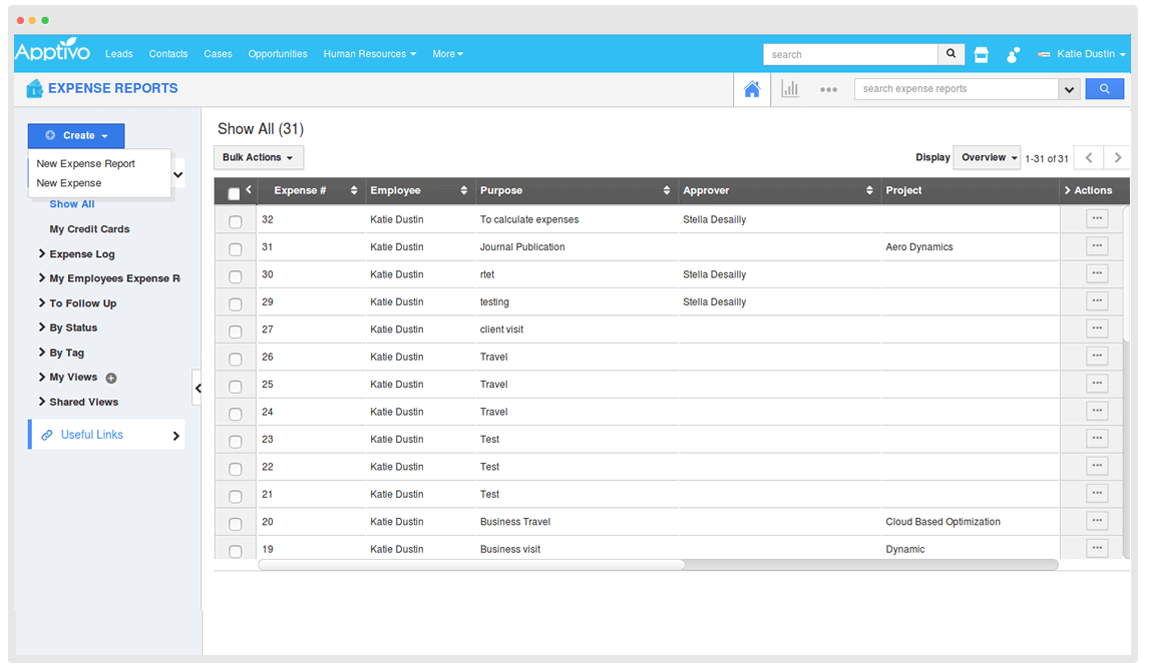Screen dimensions: 1150x670
Task: Open the app store icon in top bar
Action: (981, 55)
